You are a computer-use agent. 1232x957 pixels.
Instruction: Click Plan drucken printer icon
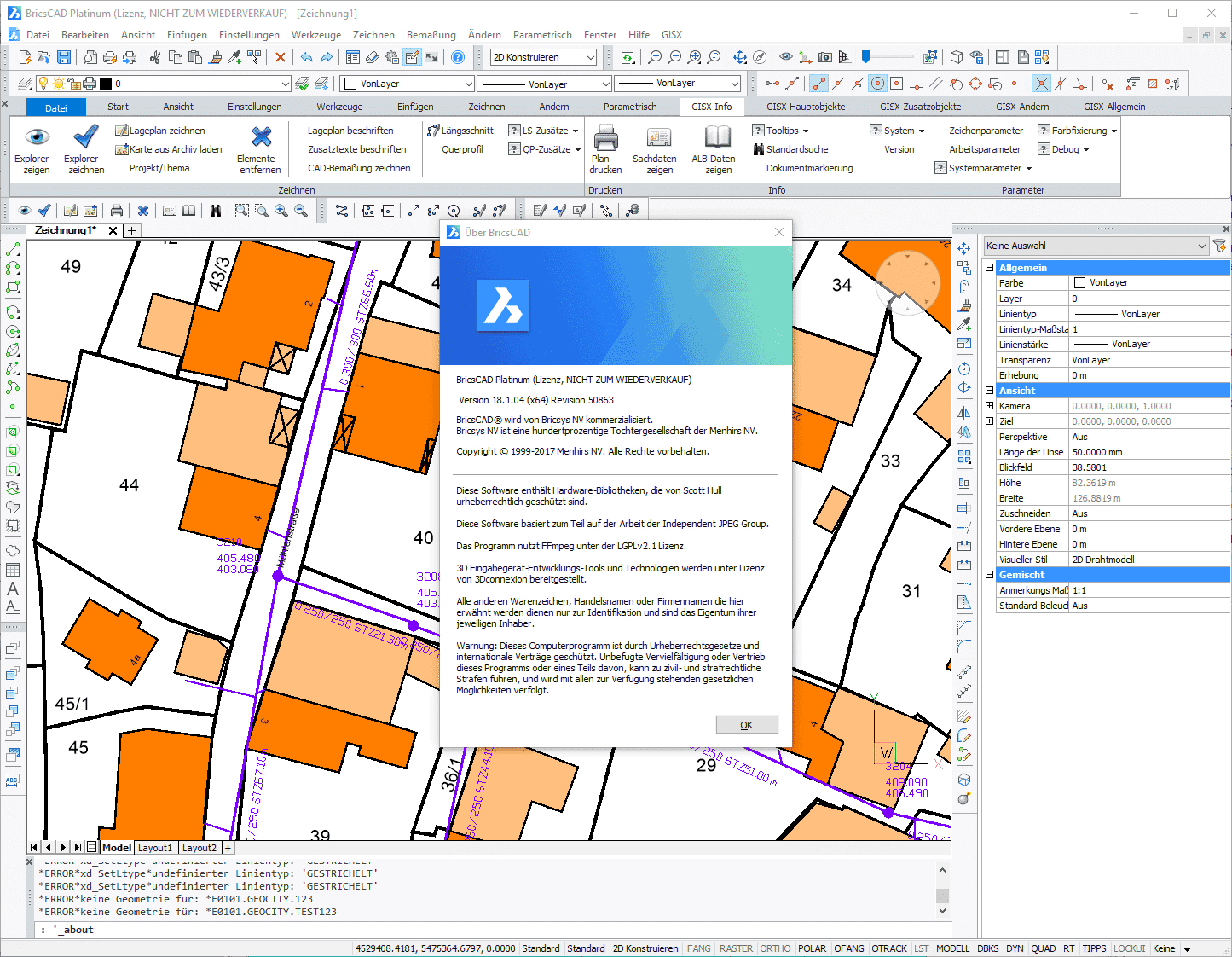coord(605,136)
